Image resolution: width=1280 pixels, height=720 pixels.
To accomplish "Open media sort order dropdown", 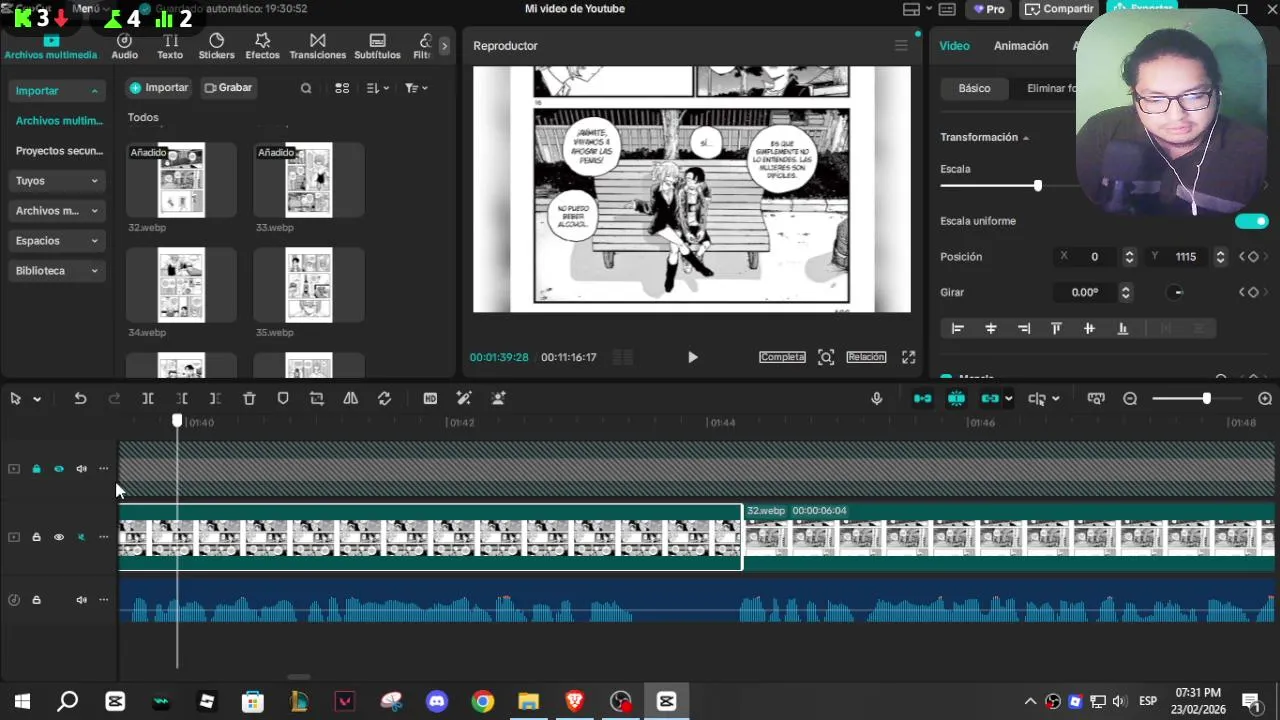I will point(377,88).
